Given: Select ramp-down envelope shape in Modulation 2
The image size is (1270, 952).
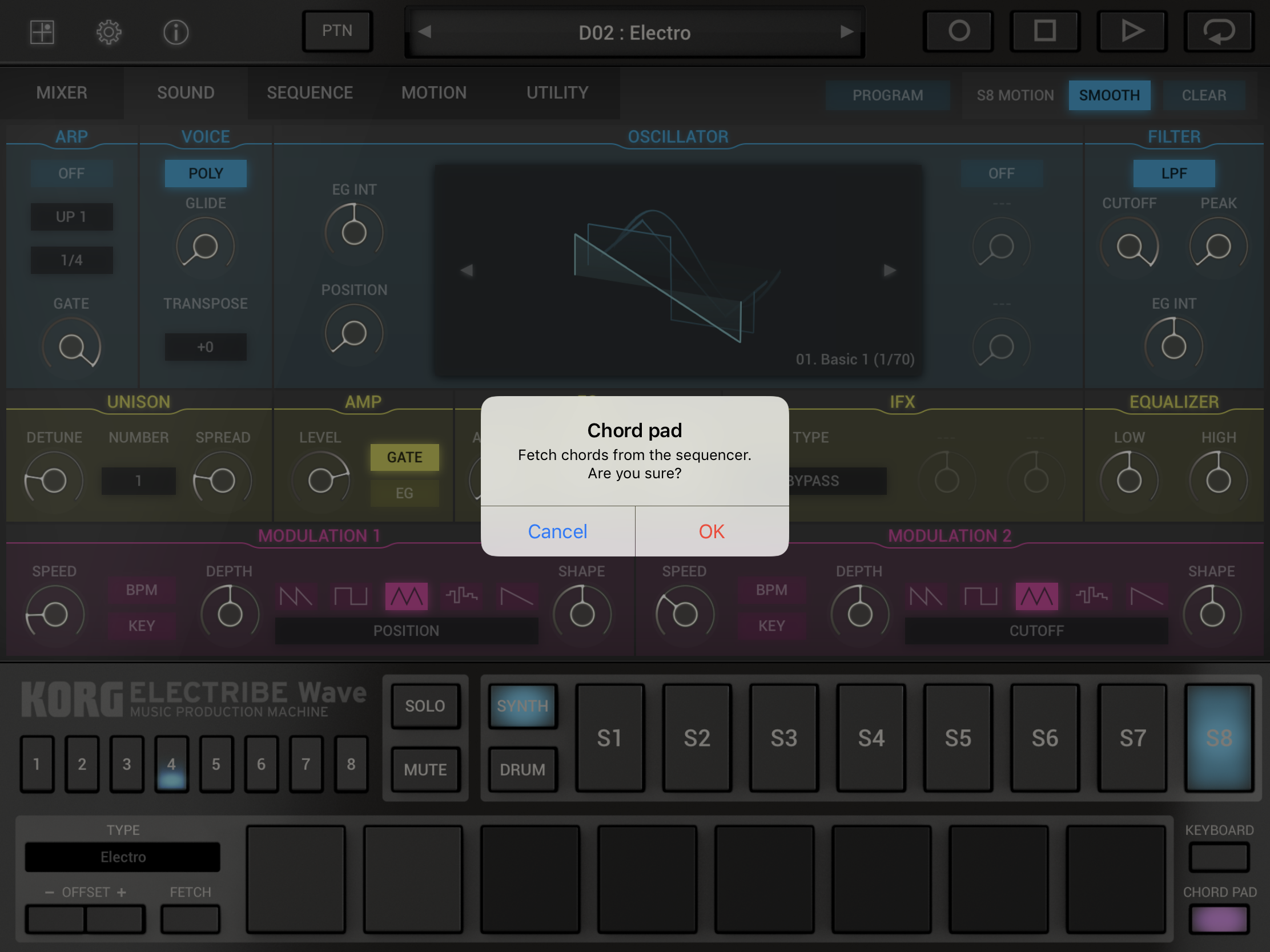Looking at the screenshot, I should point(1147,597).
